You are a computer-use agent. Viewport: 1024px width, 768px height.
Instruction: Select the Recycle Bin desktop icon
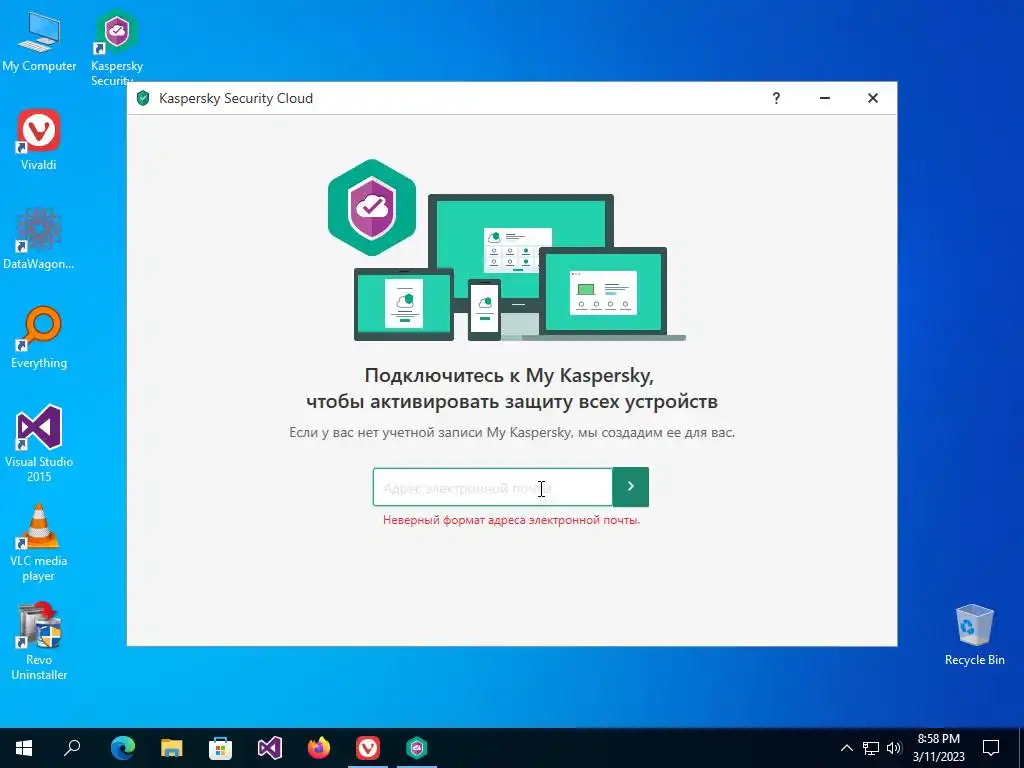click(974, 635)
